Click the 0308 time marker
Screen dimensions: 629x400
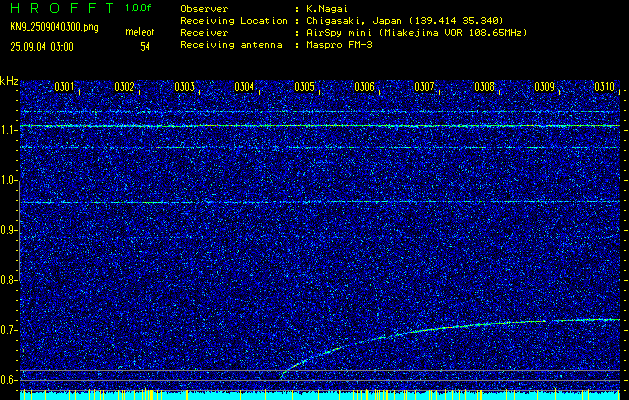485,87
